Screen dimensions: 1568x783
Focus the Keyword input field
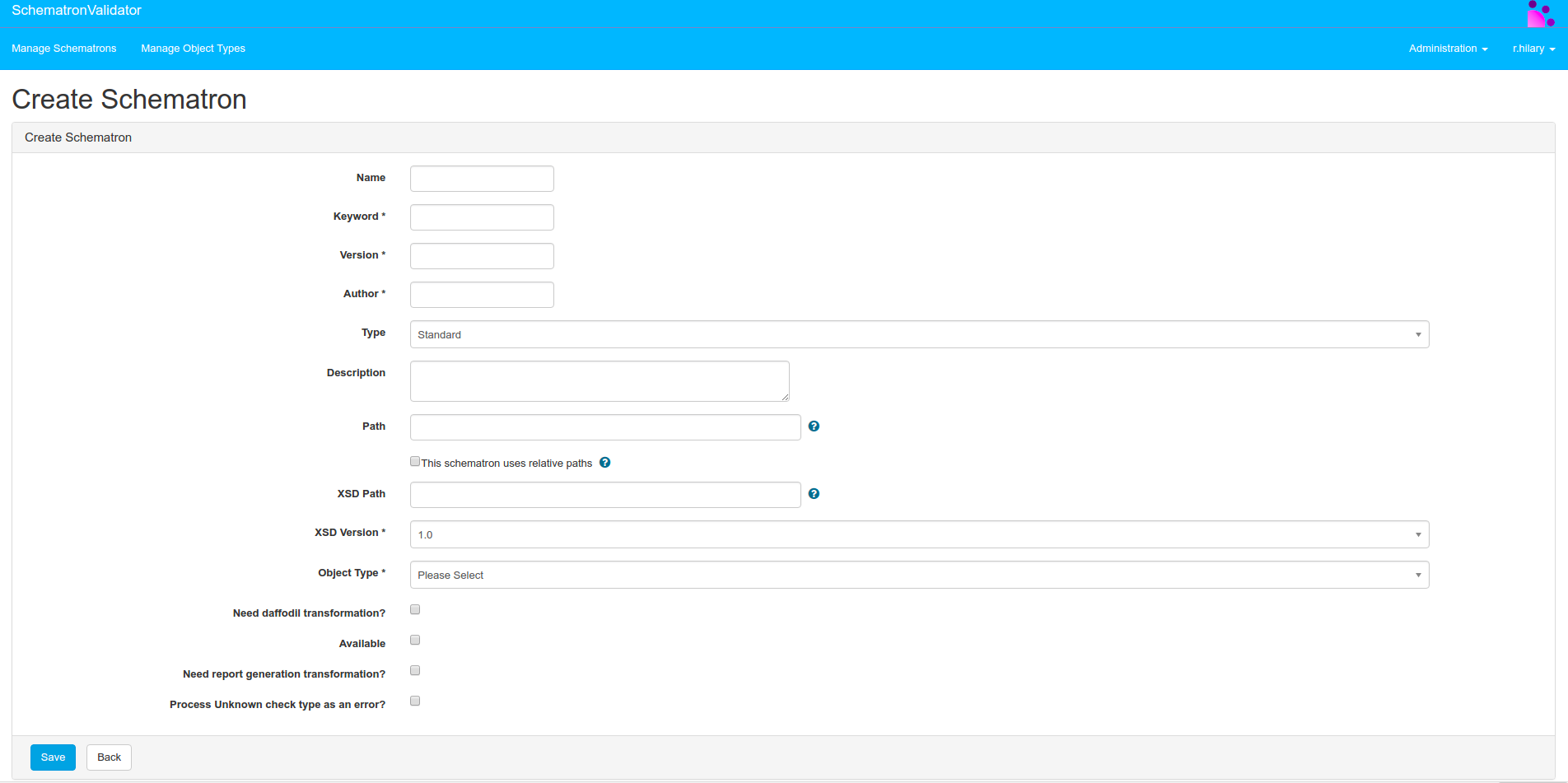pos(482,217)
